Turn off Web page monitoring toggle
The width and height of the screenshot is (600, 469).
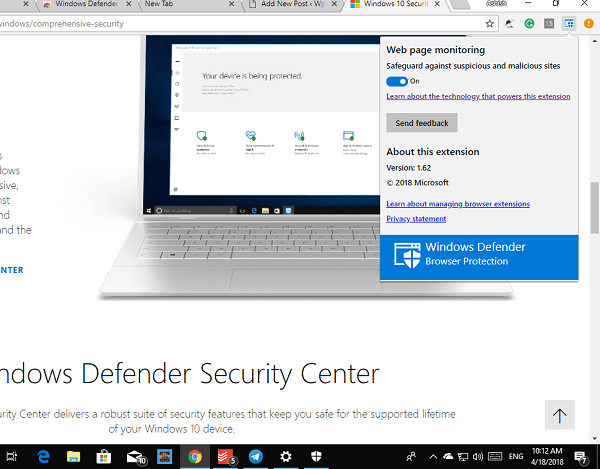397,81
